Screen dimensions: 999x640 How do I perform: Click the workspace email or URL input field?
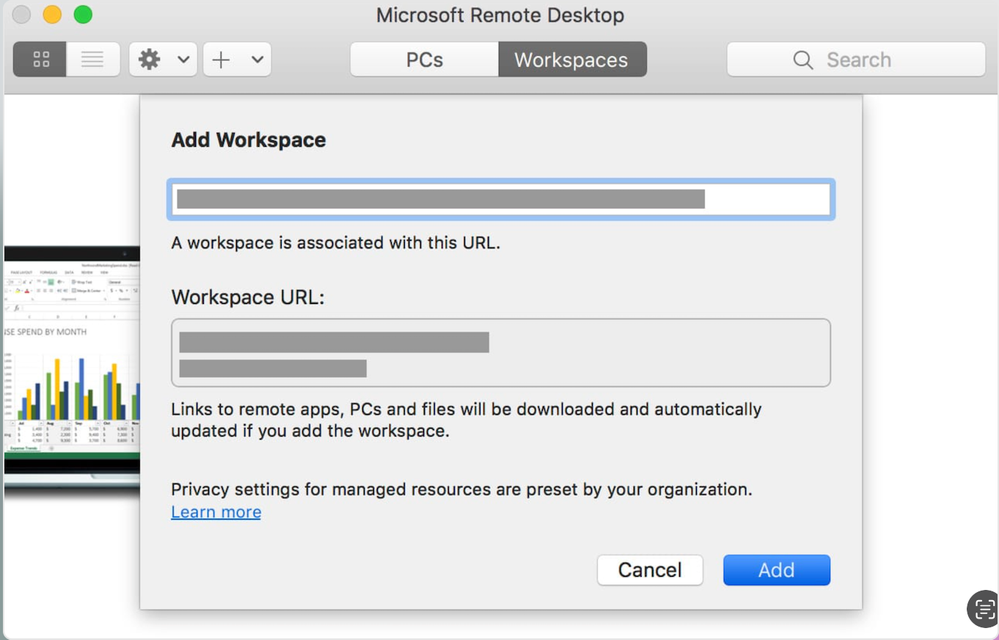pos(501,199)
